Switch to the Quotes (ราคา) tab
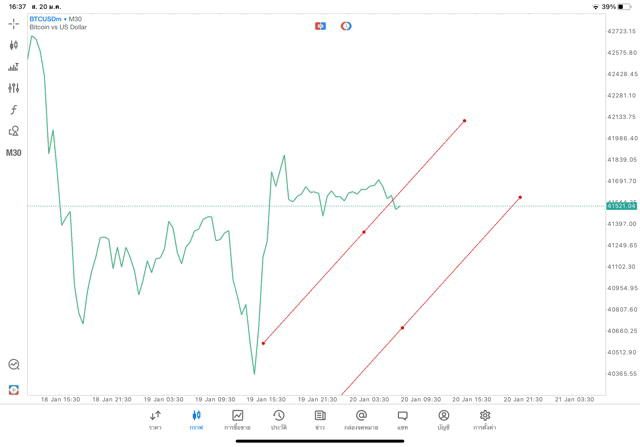640x447 pixels. [156, 419]
